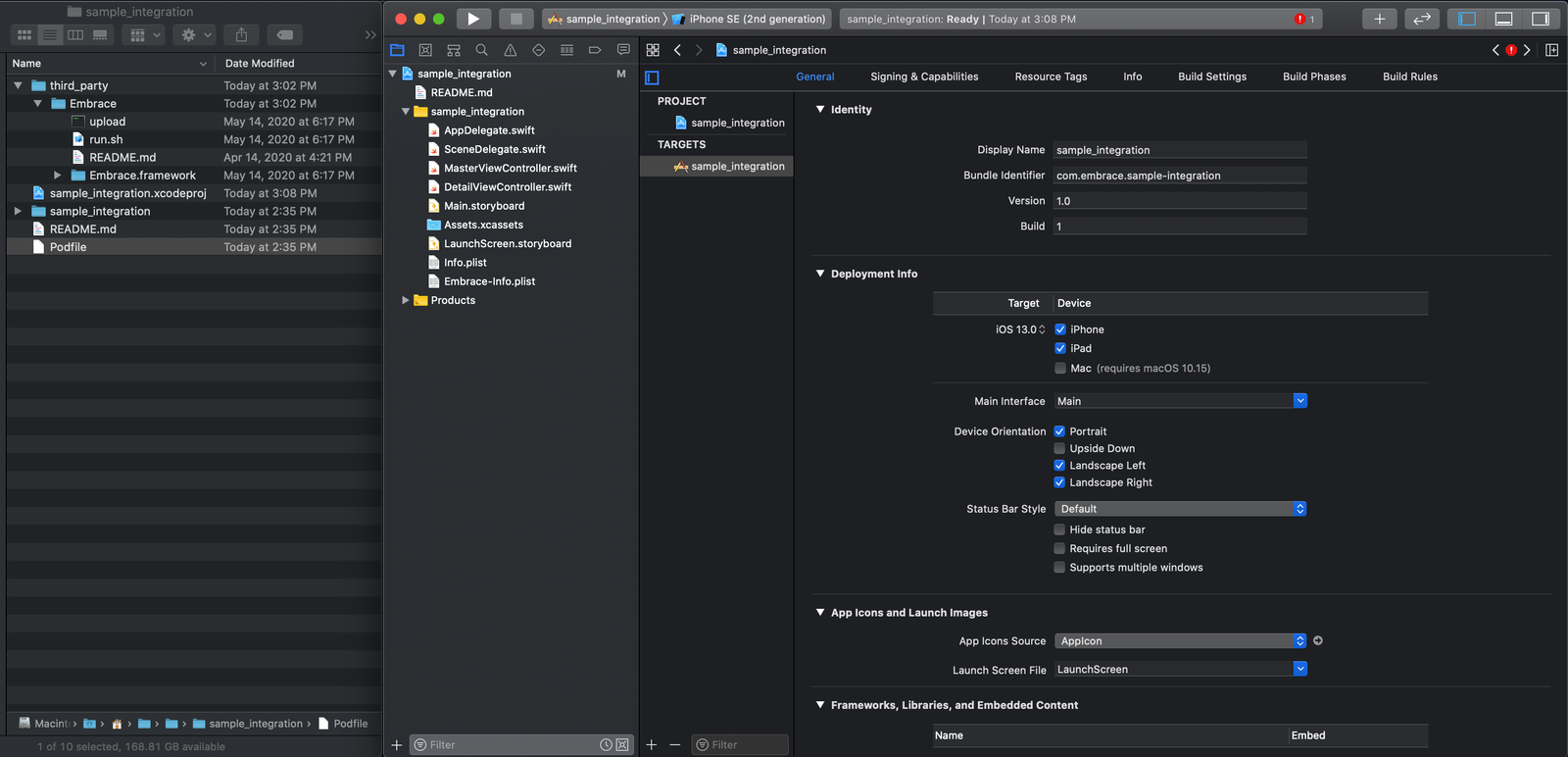Switch to Signing & Capabilities tab

(x=924, y=76)
